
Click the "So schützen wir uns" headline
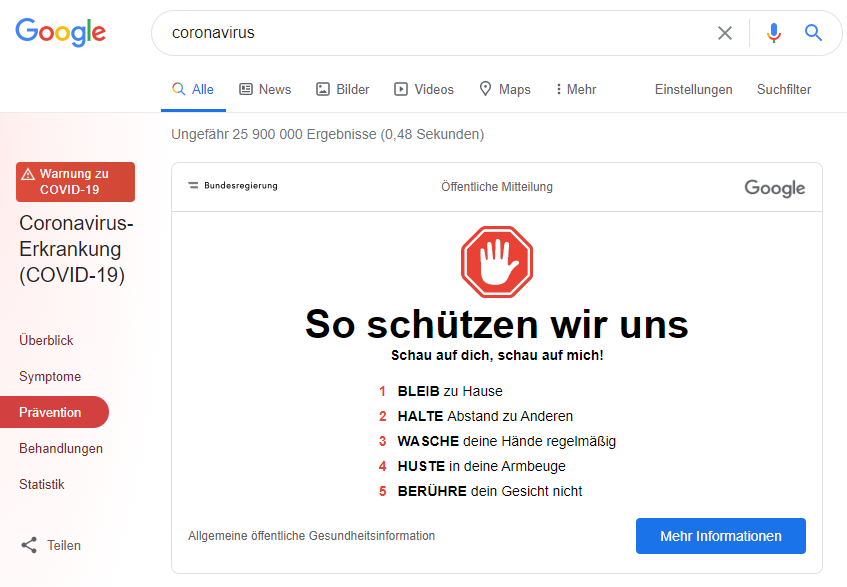point(497,325)
